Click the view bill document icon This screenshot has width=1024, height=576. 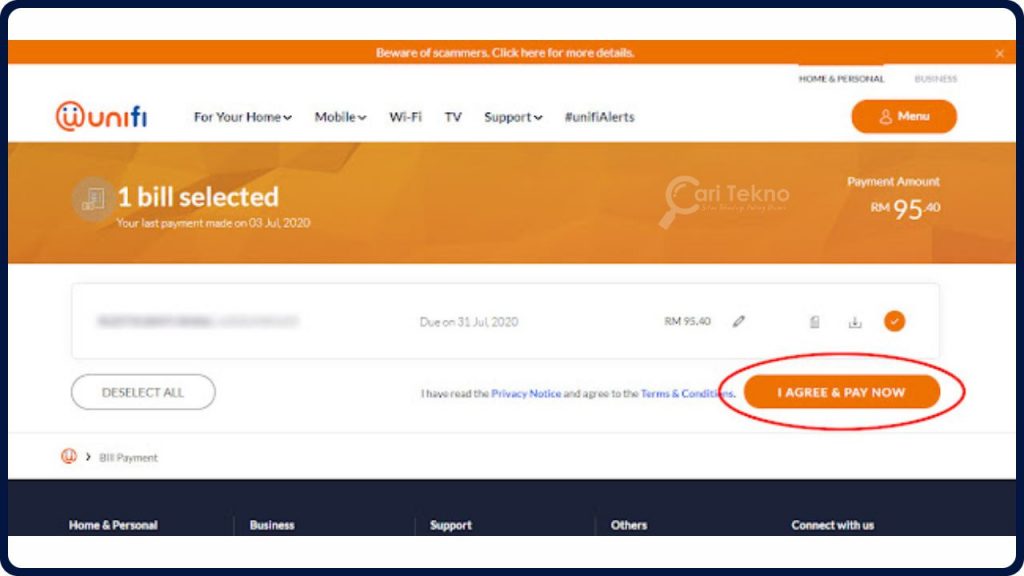814,321
